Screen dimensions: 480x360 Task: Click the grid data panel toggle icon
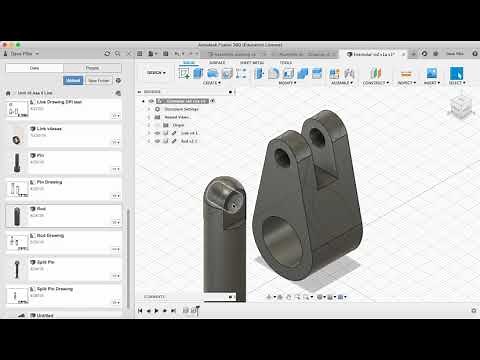(x=140, y=53)
